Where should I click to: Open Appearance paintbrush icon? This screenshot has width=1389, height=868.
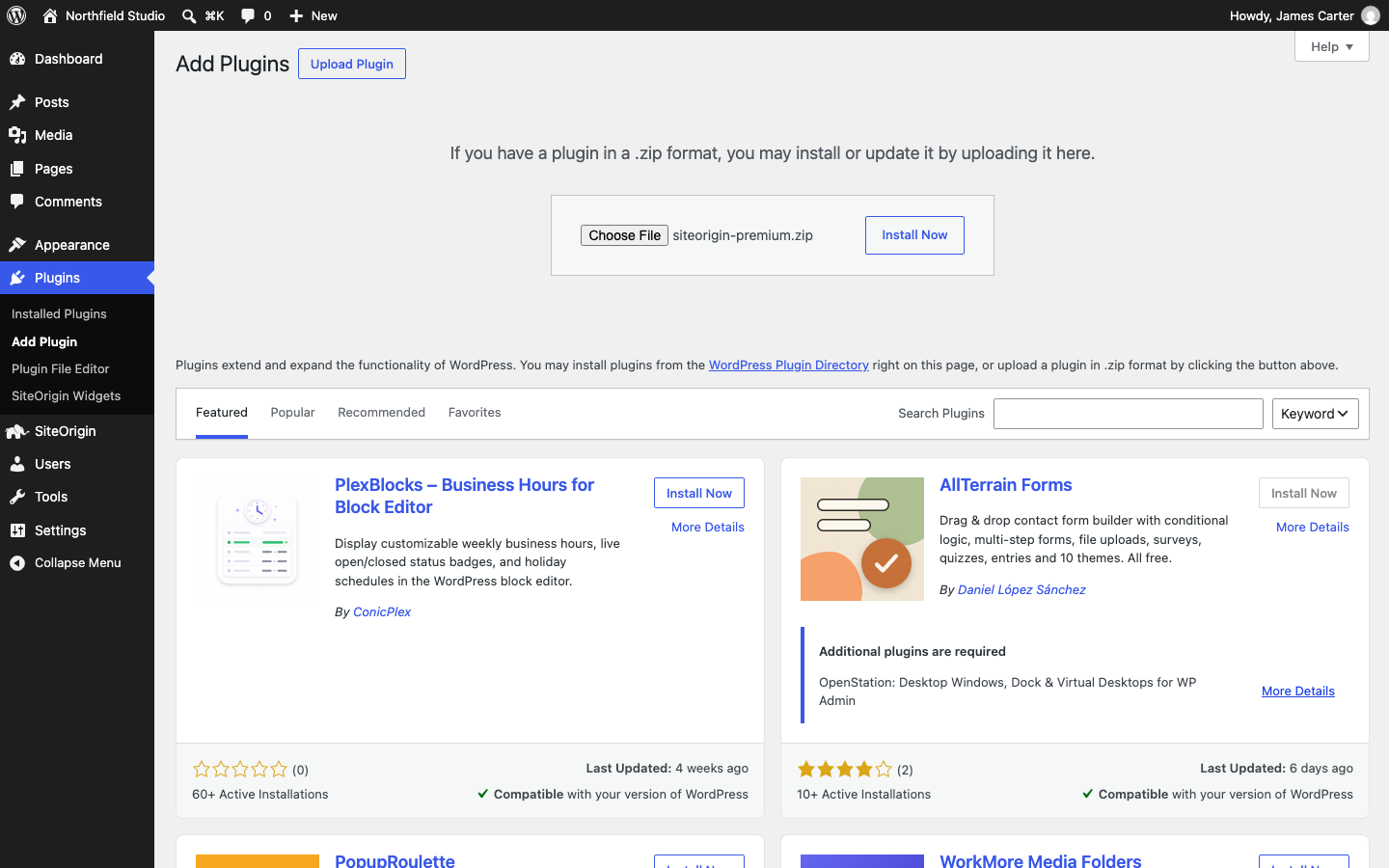pos(17,245)
